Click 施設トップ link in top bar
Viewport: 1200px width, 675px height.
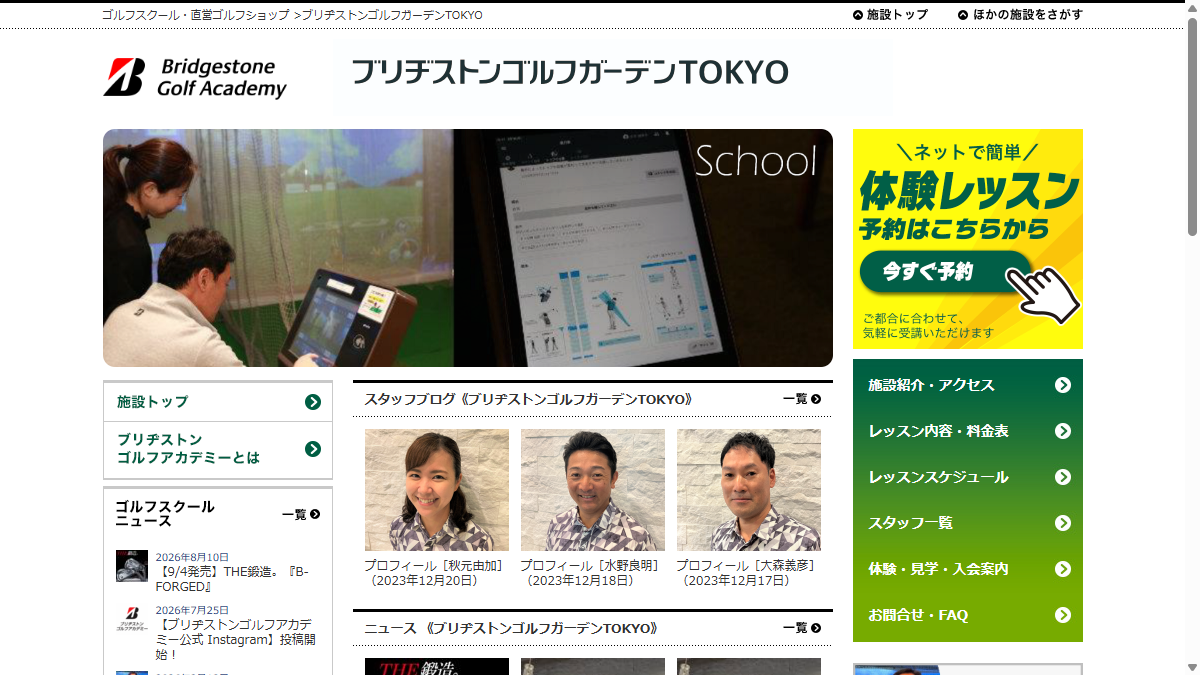[890, 15]
